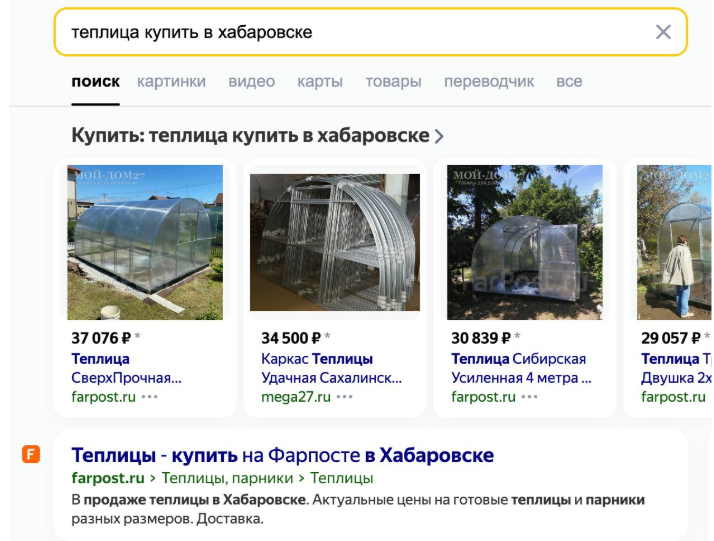
Task: Open the все services tab
Action: 569,82
